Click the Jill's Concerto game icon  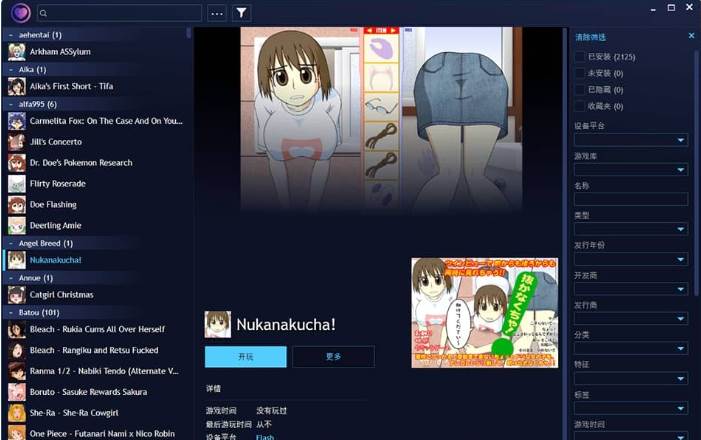click(17, 142)
